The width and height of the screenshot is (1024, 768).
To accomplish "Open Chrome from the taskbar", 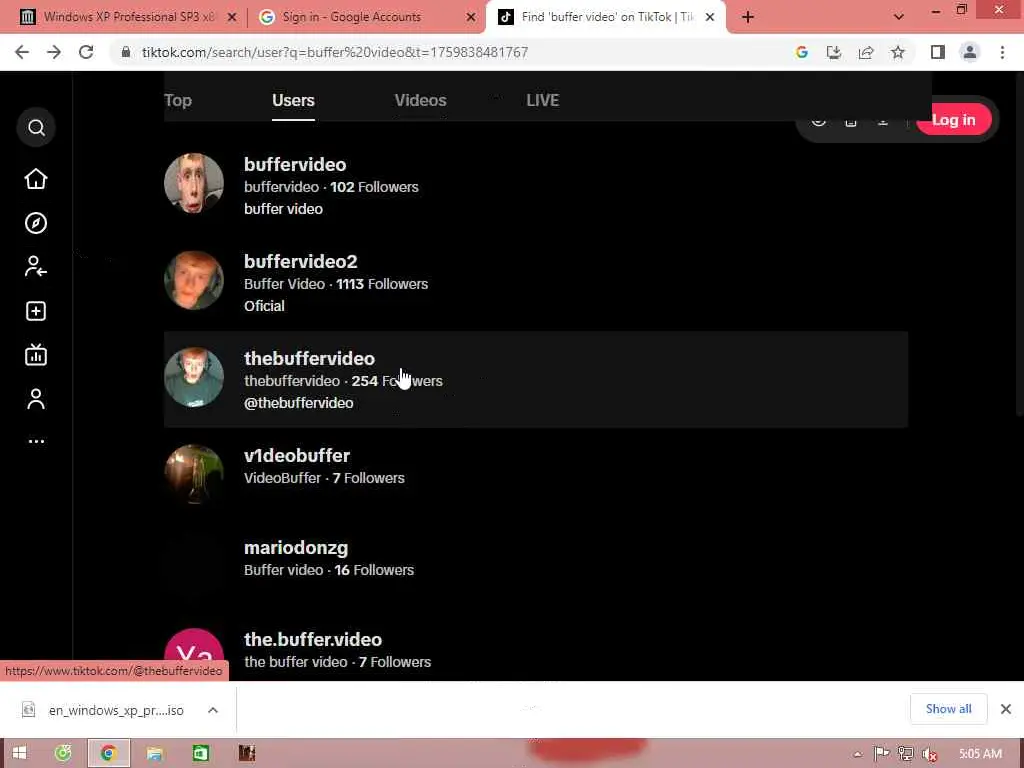I will click(108, 754).
